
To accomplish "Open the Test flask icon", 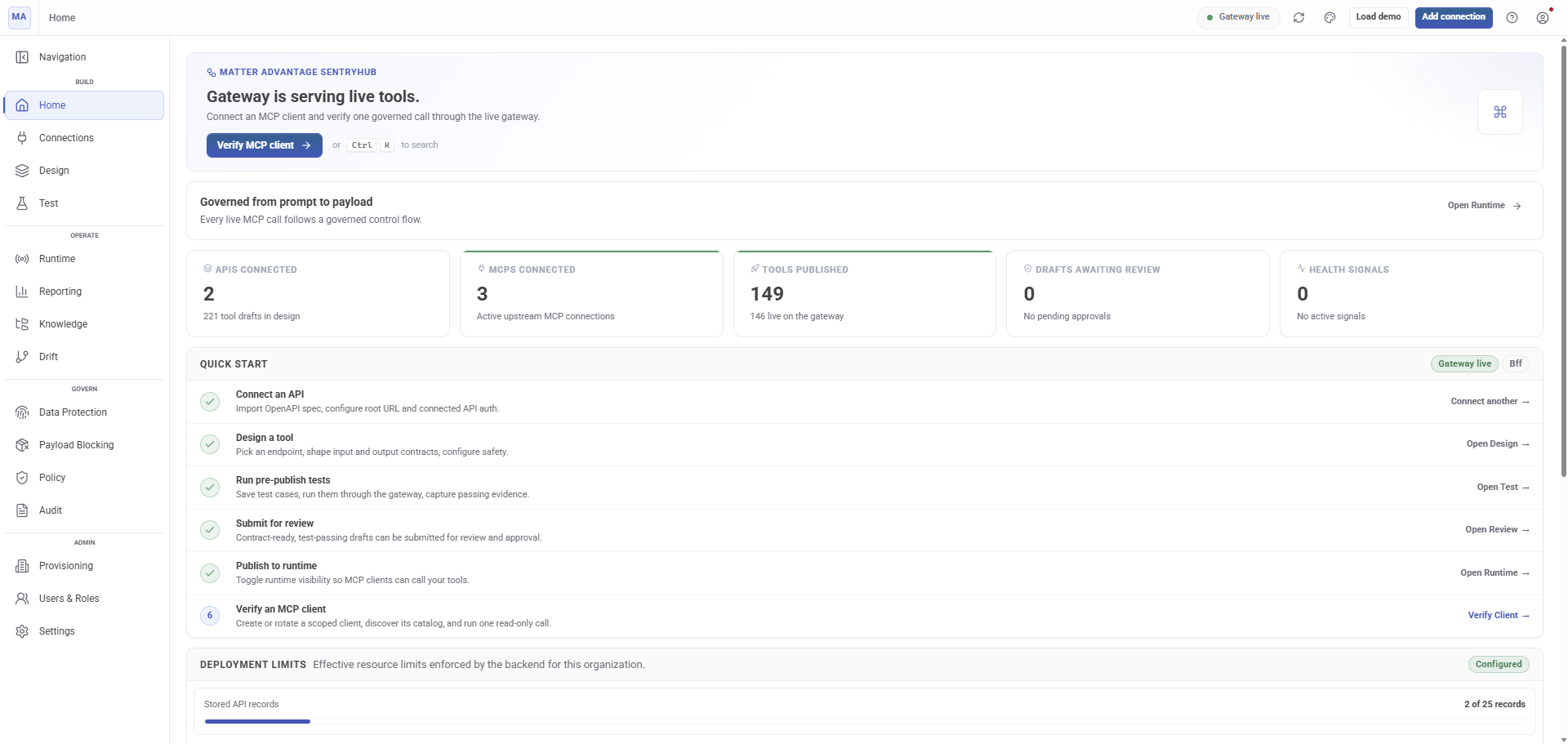I will click(22, 203).
